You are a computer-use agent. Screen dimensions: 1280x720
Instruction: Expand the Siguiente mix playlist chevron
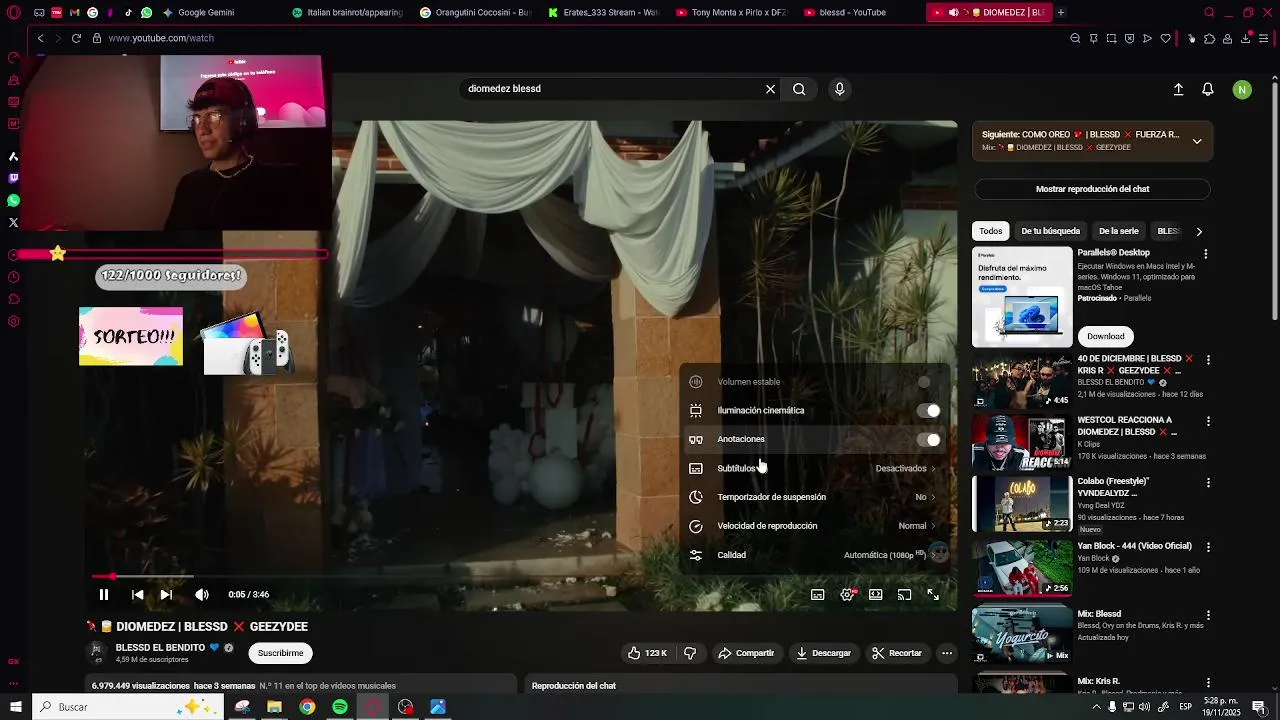point(1197,141)
